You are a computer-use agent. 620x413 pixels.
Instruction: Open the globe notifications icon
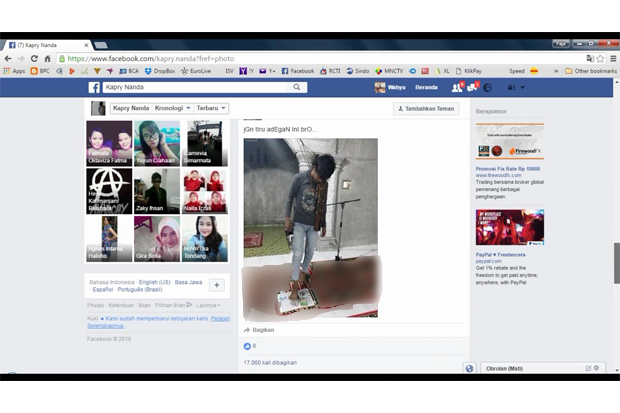click(488, 87)
